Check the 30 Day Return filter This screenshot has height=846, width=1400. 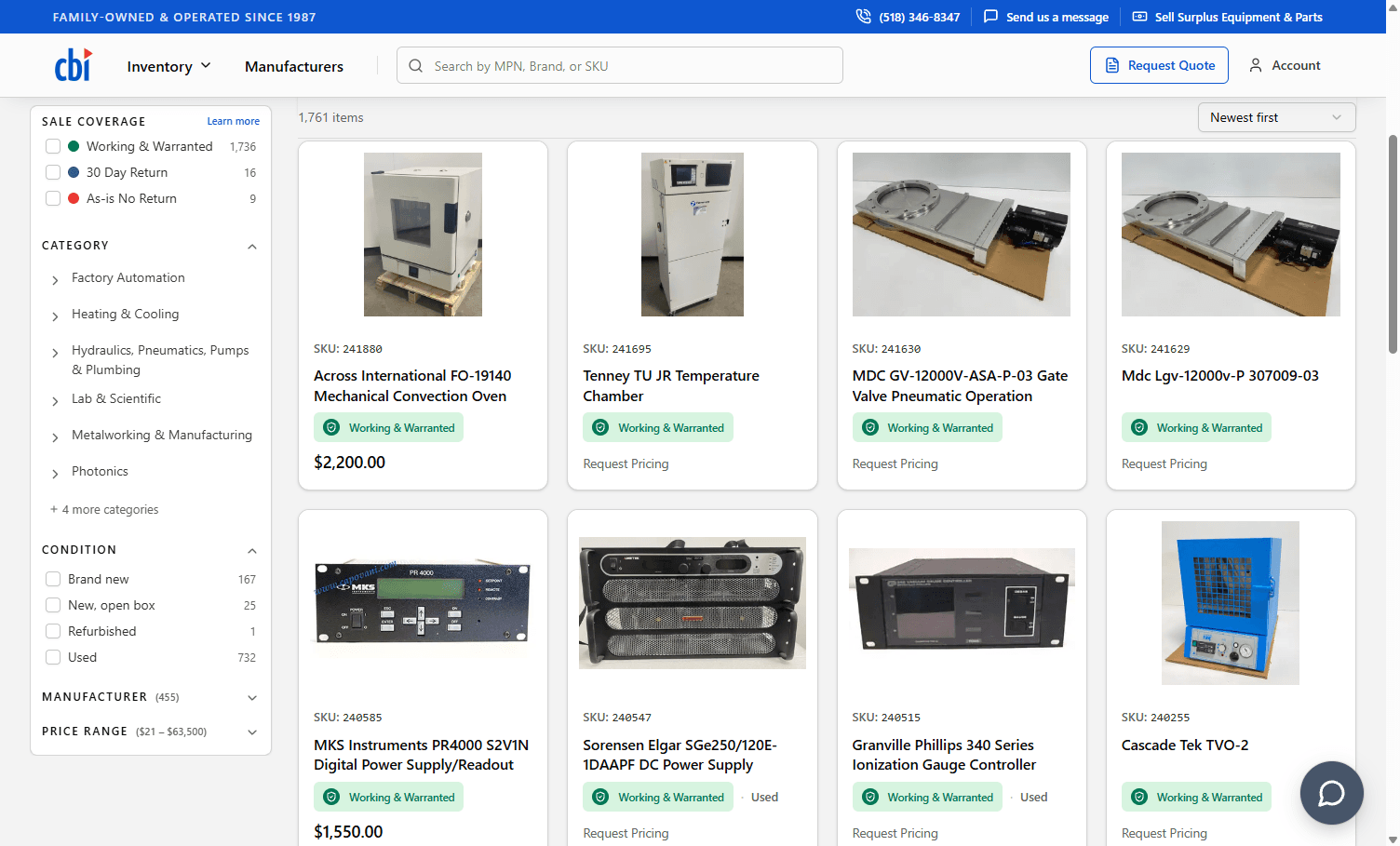[x=53, y=172]
